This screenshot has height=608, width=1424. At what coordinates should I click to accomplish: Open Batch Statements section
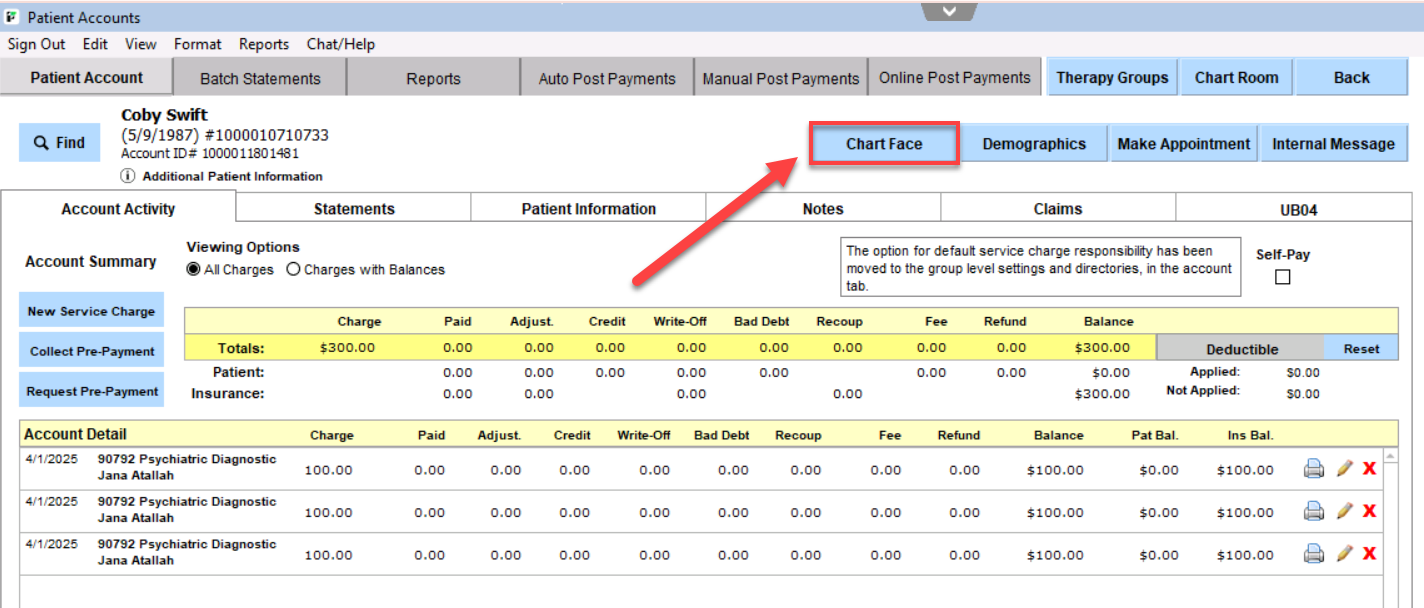click(x=260, y=78)
